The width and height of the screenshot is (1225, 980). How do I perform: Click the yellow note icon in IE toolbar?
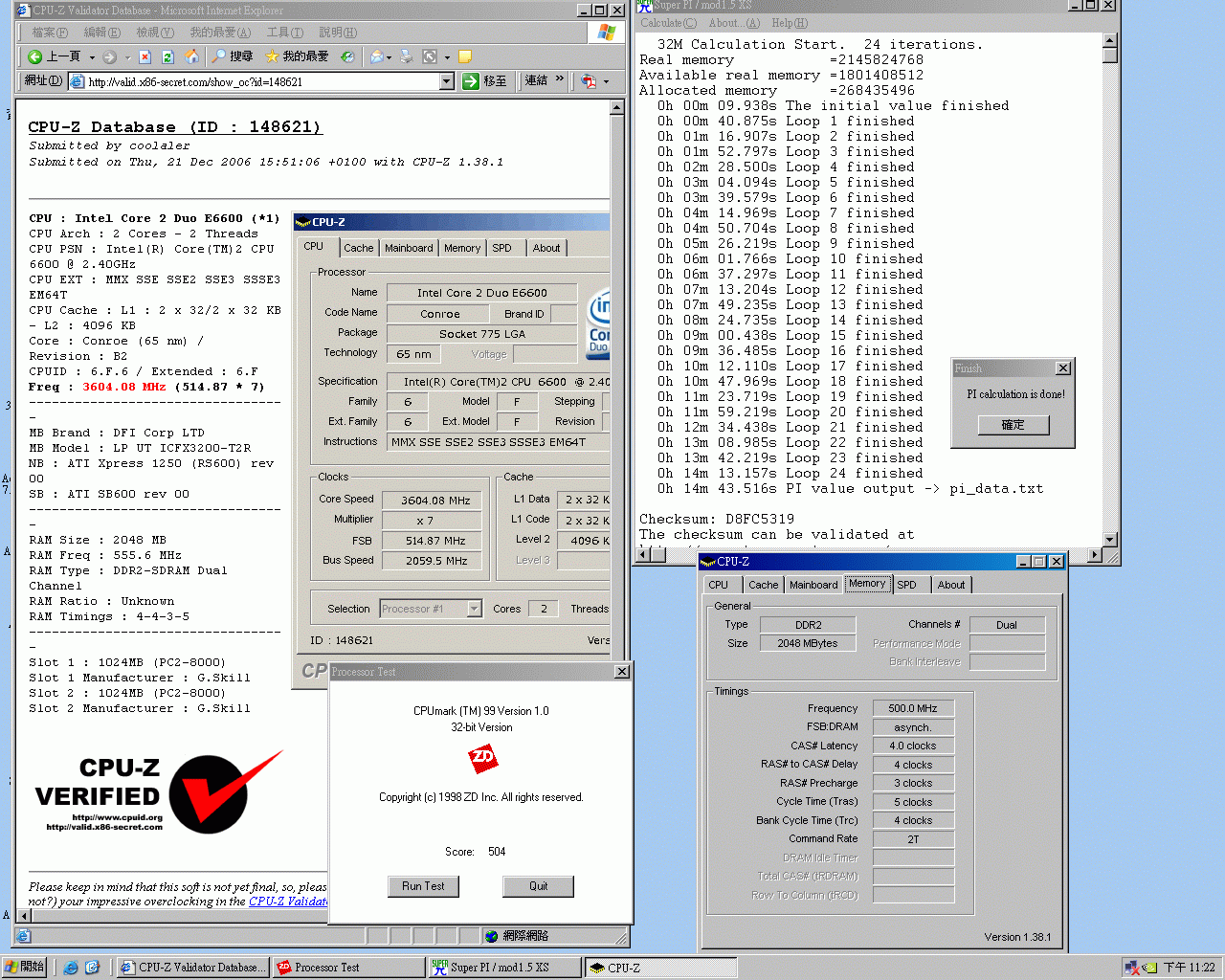(465, 56)
